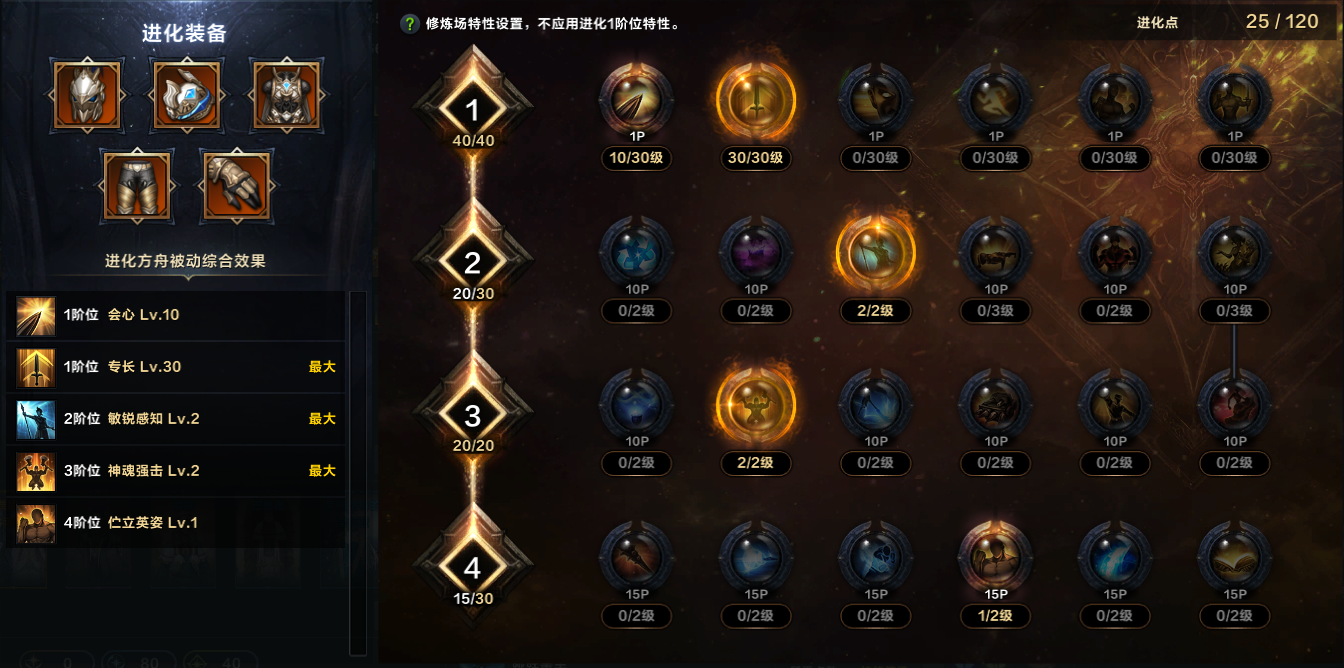The image size is (1344, 668).
Task: Click the 专长 Lv.30 effect entry
Action: point(176,367)
